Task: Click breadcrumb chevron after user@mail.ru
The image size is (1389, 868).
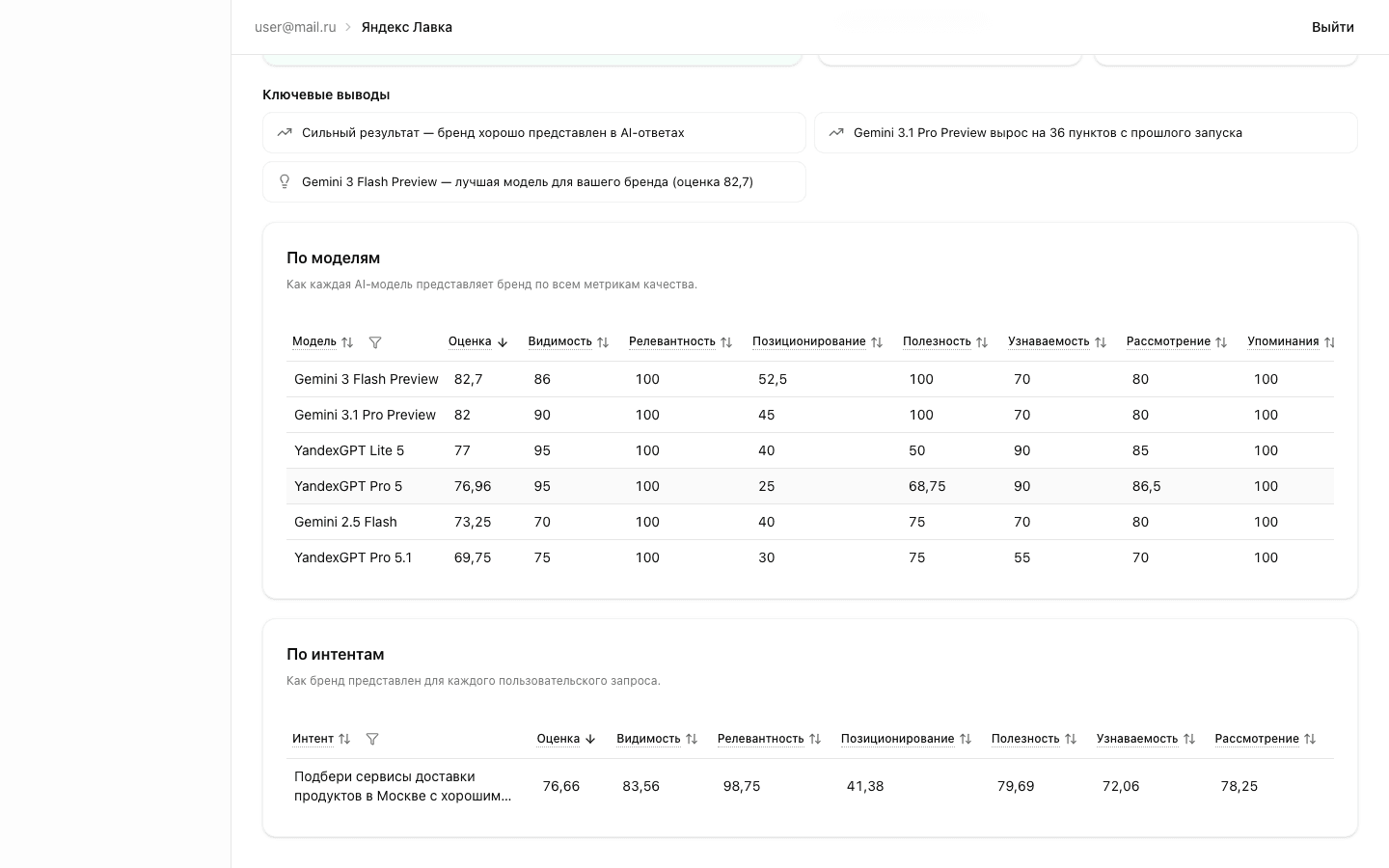Action: (347, 27)
